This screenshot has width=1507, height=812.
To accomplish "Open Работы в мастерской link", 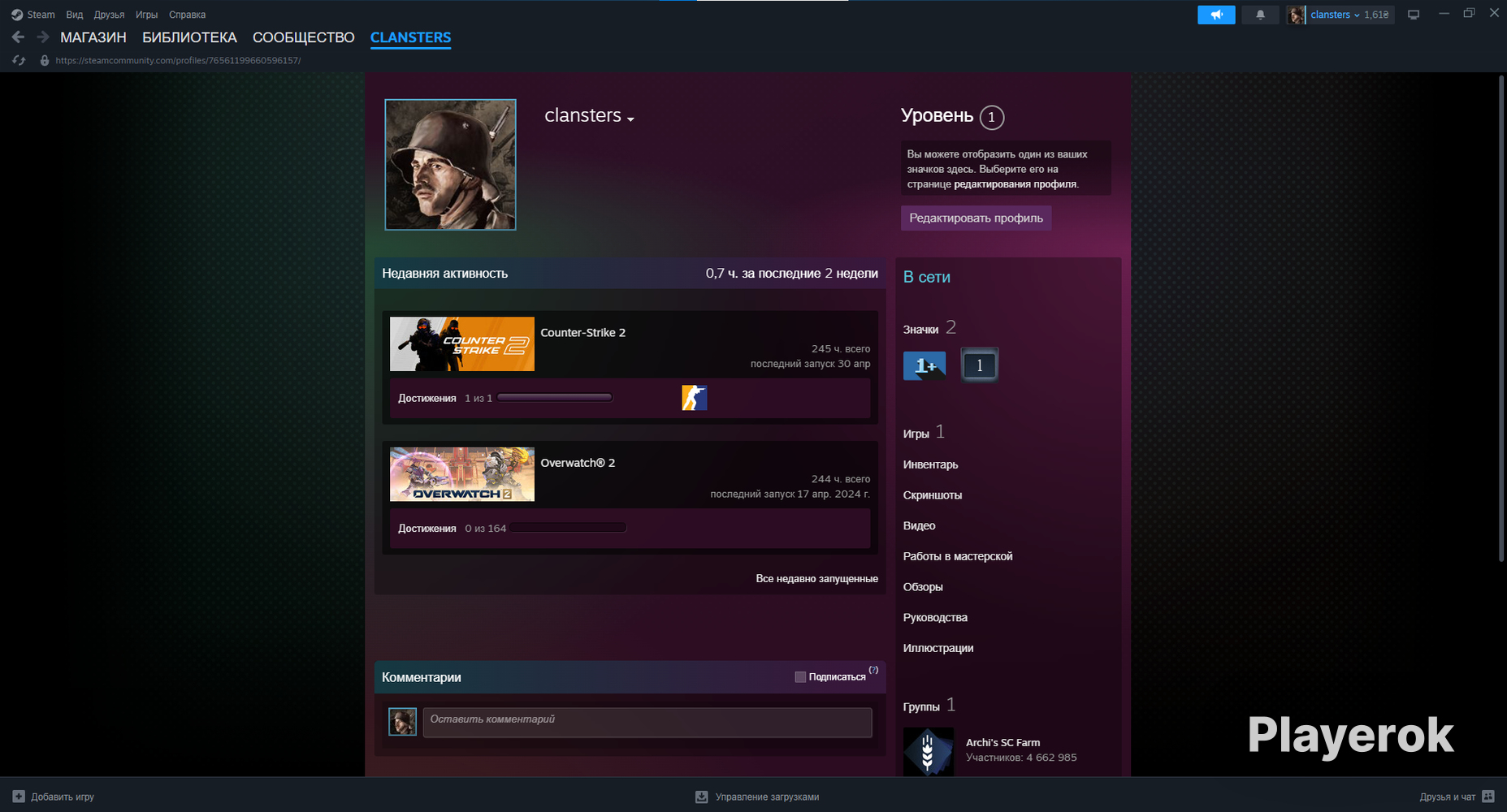I will coord(958,556).
